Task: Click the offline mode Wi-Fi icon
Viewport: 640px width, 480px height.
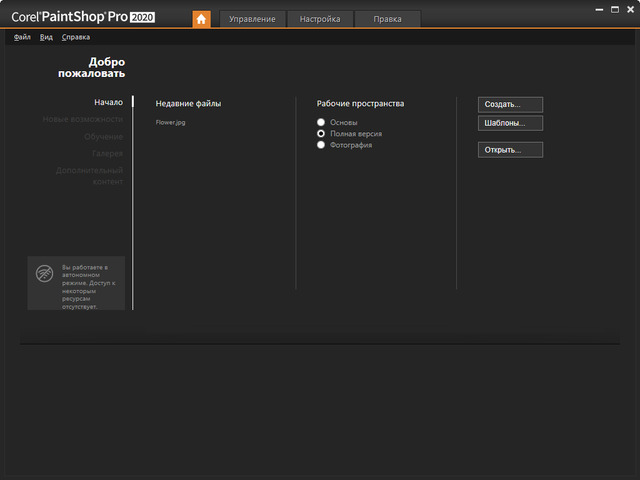Action: click(x=45, y=274)
